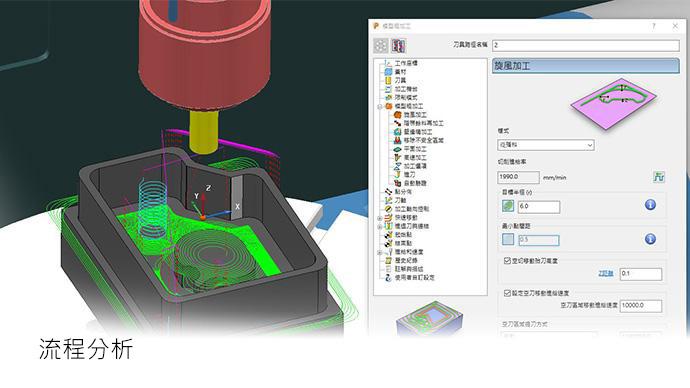Click the Z距離 hyperlink label

point(606,274)
